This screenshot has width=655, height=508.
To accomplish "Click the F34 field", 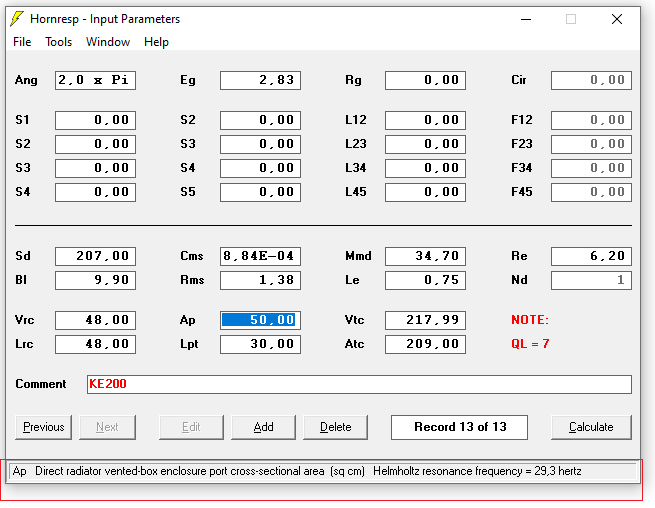I will click(591, 168).
